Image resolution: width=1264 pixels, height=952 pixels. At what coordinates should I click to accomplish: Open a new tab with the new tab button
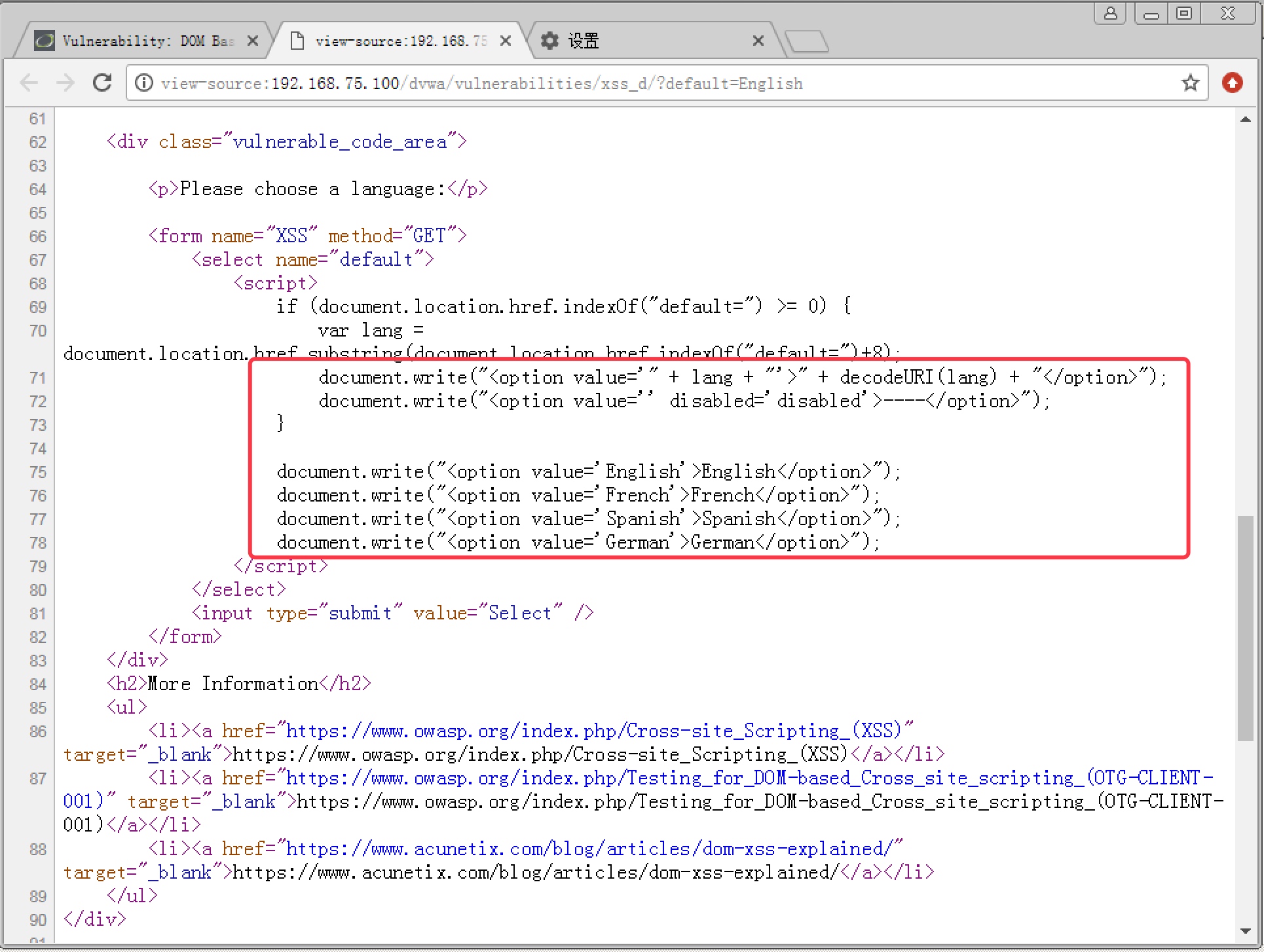click(x=807, y=41)
